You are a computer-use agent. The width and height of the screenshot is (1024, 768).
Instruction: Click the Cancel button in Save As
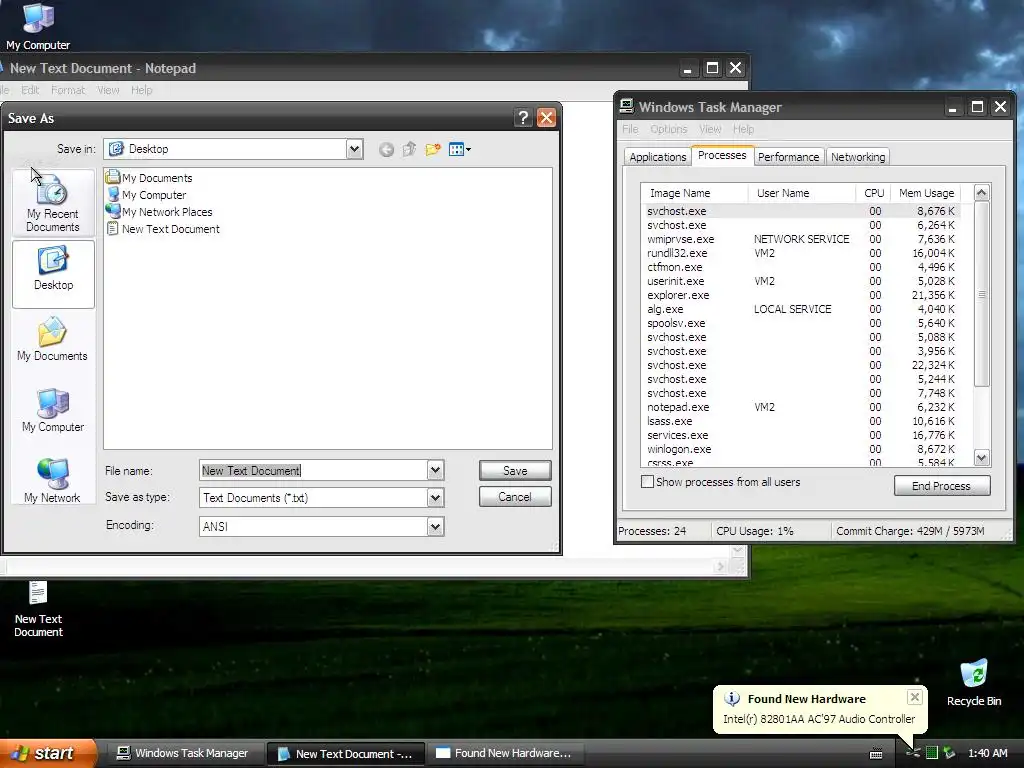(515, 497)
